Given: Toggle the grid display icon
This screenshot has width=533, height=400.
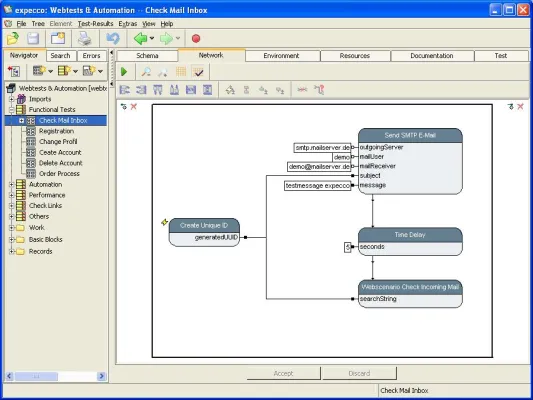Looking at the screenshot, I should (181, 72).
